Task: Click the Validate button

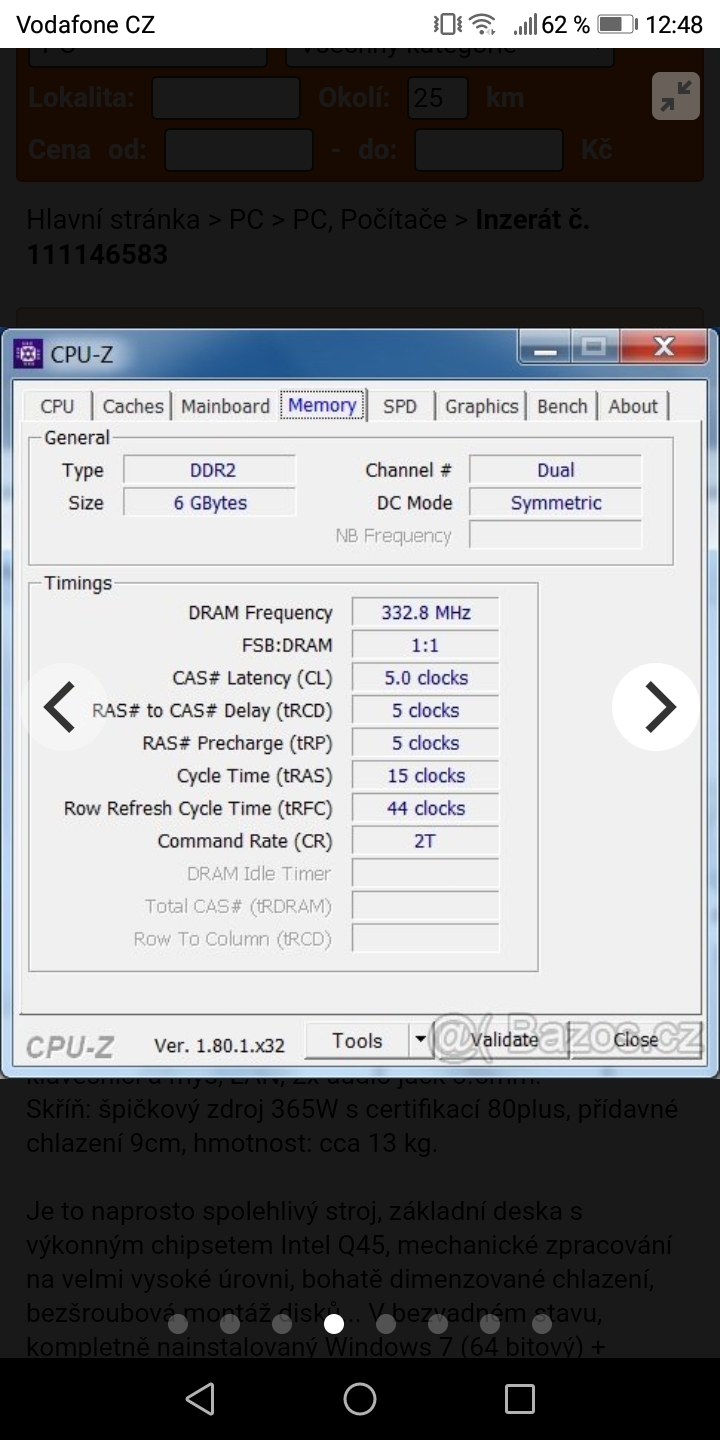Action: pyautogui.click(x=504, y=1040)
